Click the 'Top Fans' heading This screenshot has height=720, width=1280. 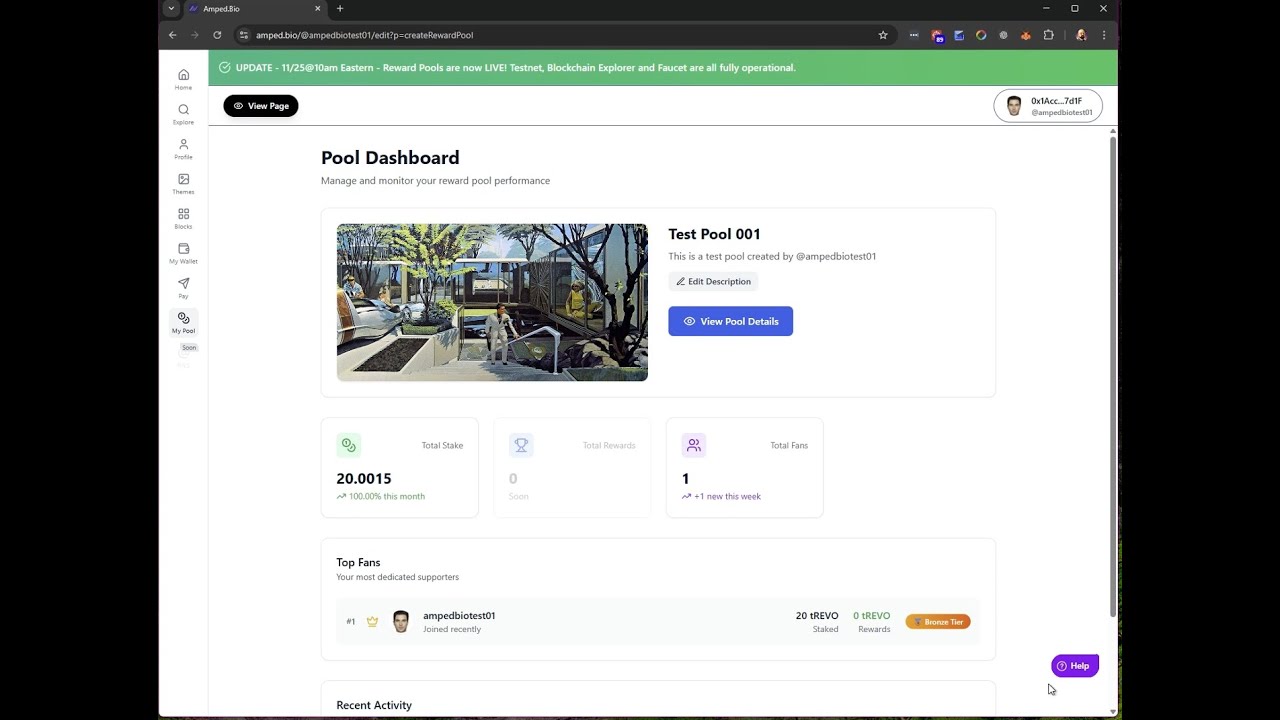point(358,562)
